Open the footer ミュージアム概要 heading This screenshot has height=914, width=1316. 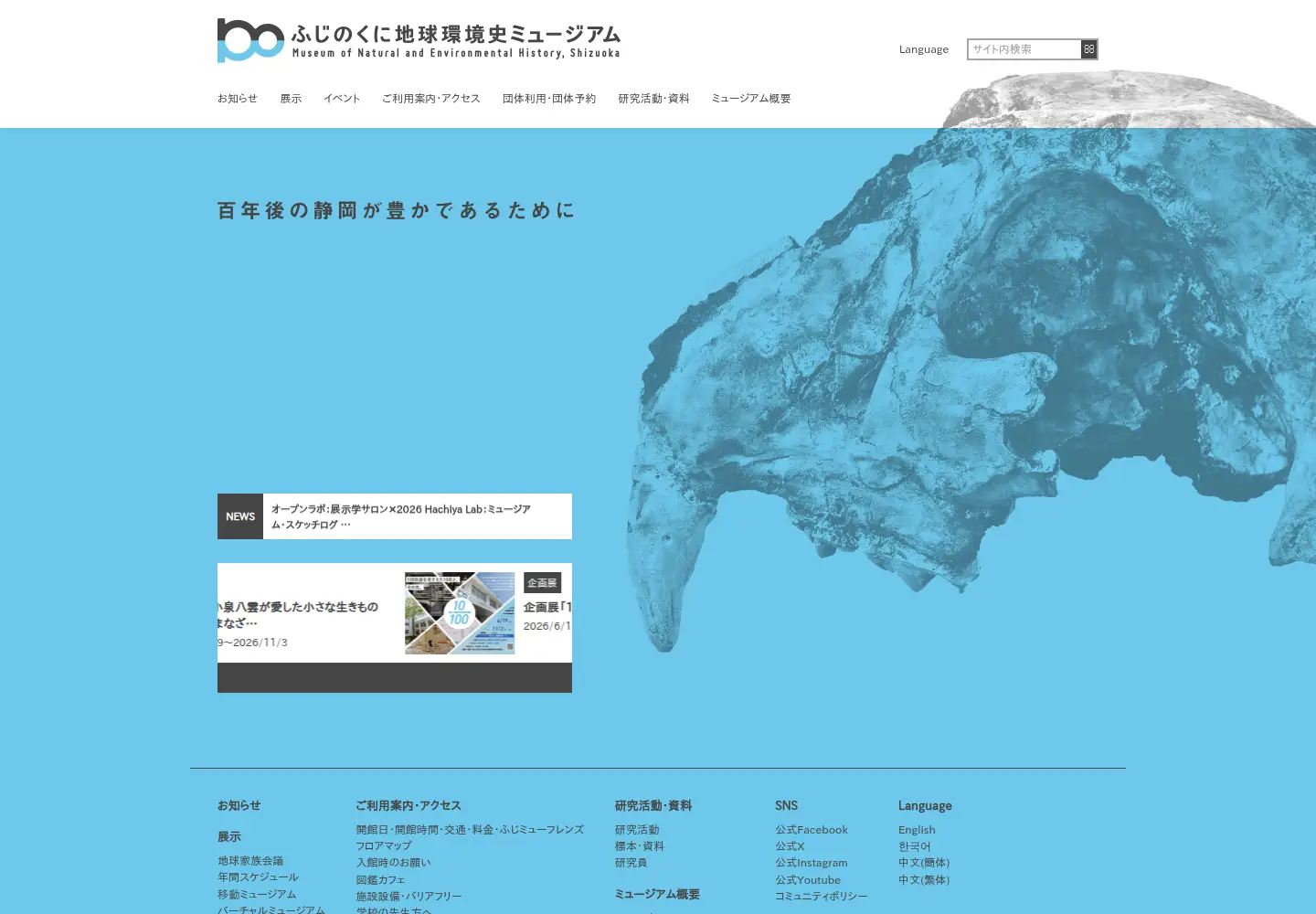pyautogui.click(x=657, y=894)
